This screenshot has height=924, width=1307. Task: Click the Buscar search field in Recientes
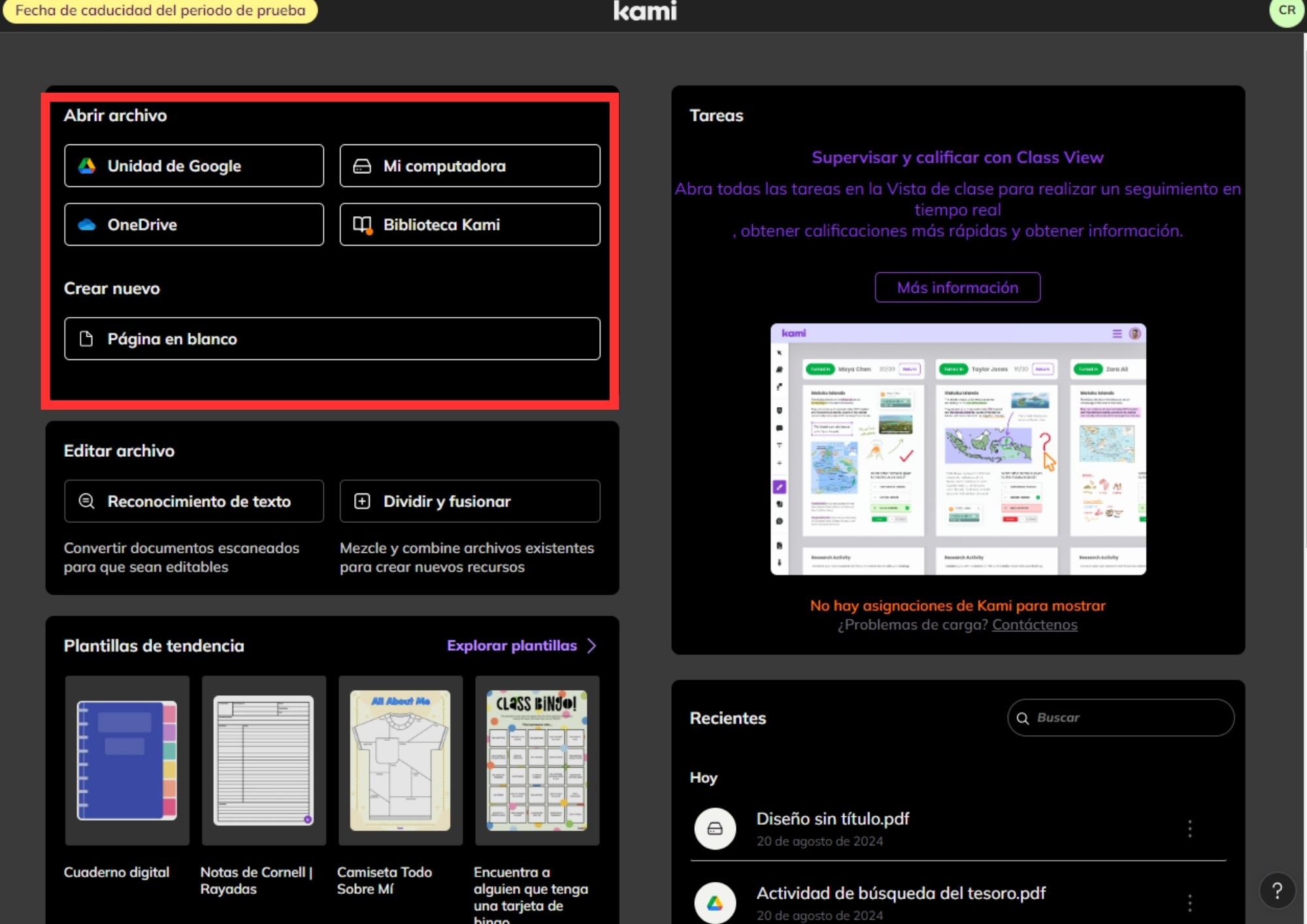click(x=1121, y=718)
